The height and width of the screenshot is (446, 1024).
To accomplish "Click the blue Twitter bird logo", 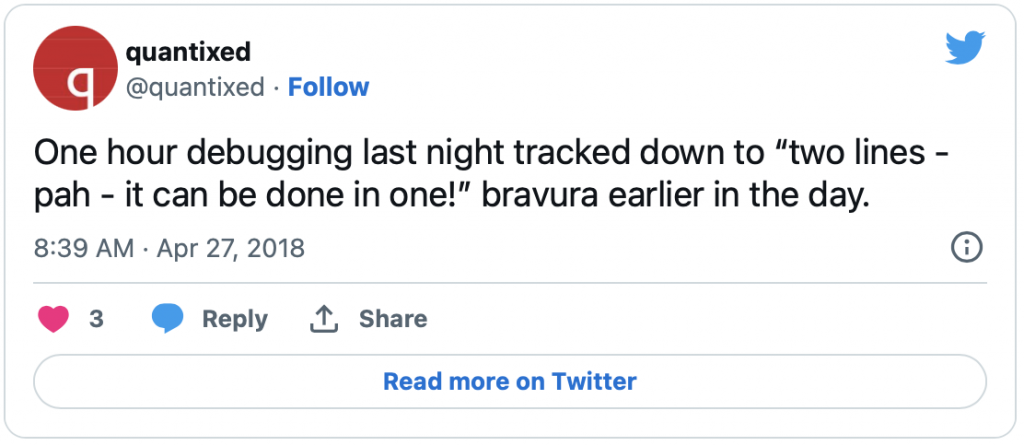I will click(x=965, y=48).
